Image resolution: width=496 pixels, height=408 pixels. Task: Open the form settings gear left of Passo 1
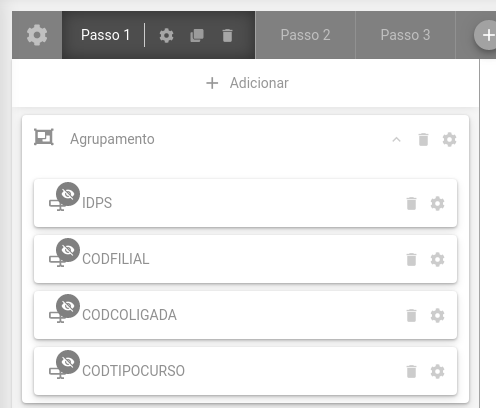(x=37, y=35)
